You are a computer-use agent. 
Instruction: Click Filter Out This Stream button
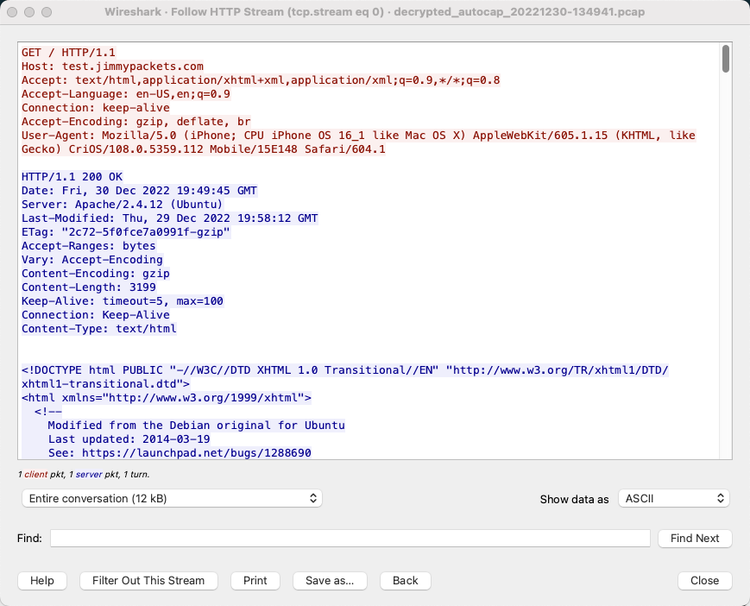tap(148, 581)
